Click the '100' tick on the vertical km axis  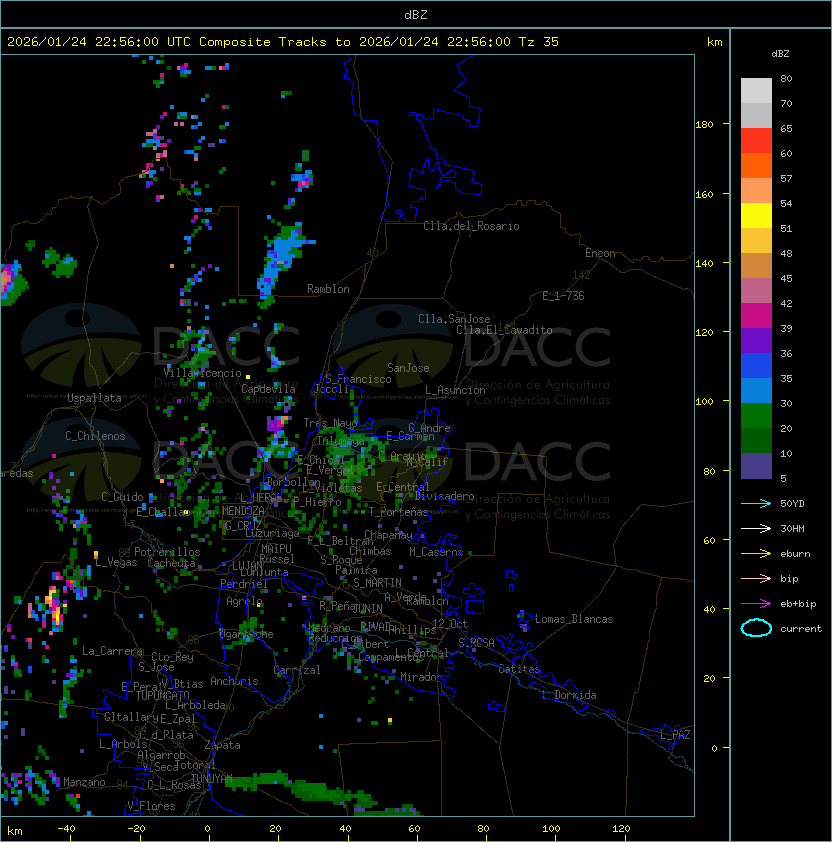(x=704, y=402)
